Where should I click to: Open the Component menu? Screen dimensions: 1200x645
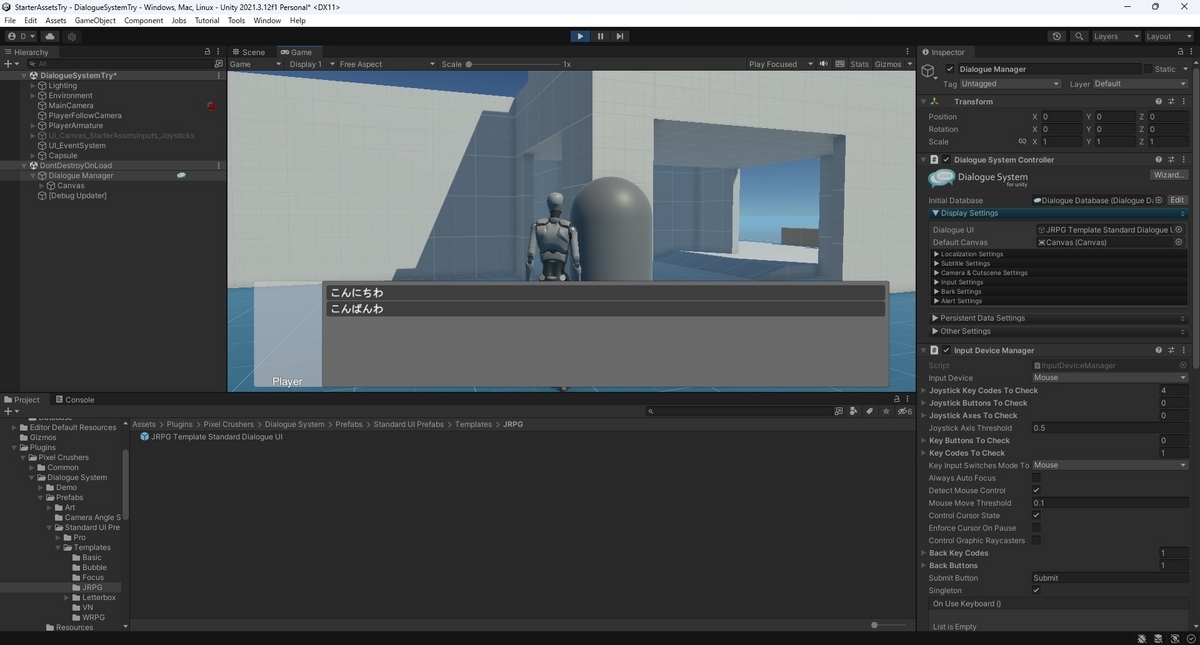[143, 20]
